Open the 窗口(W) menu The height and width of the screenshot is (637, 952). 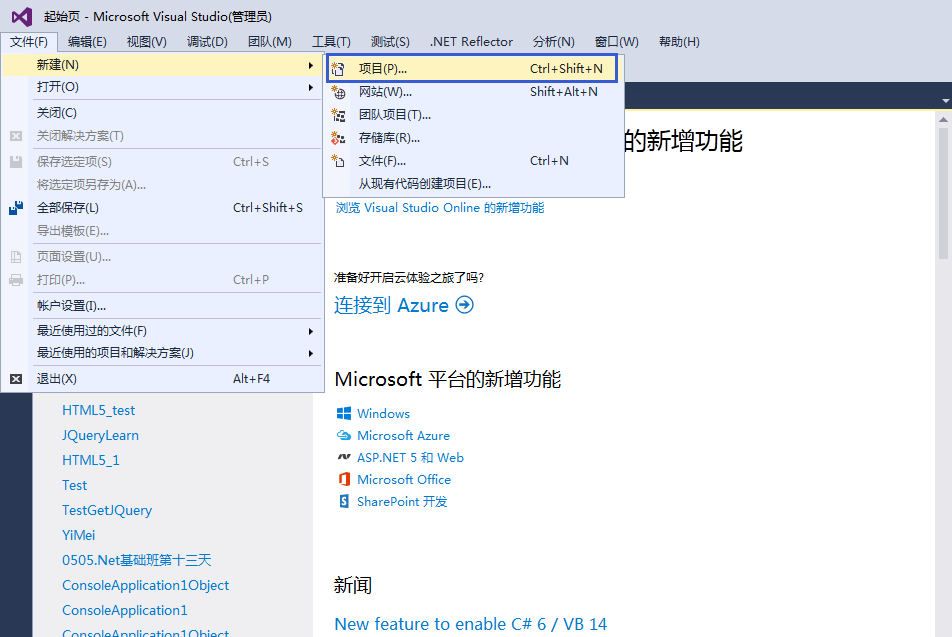[616, 42]
